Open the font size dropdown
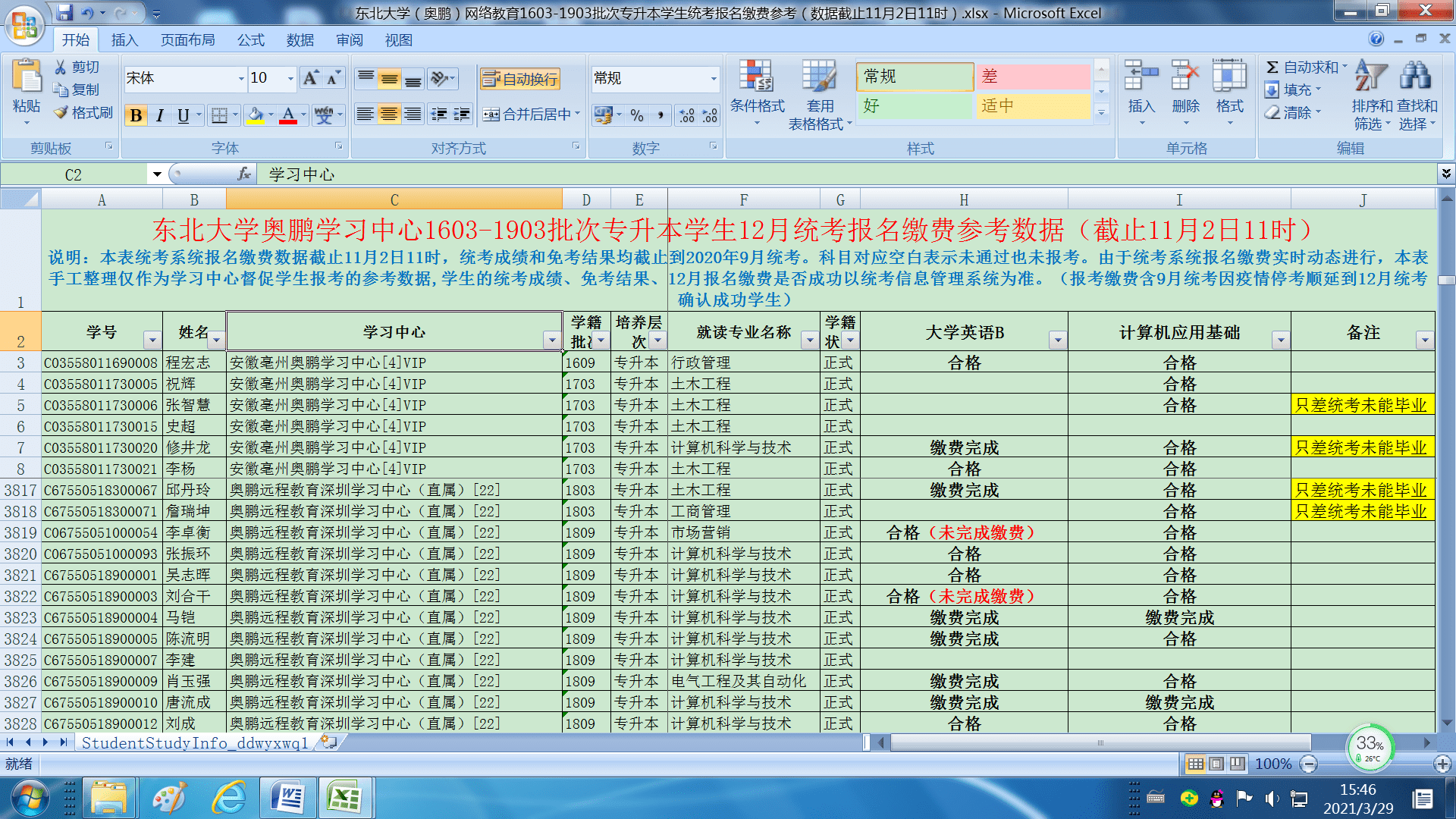Viewport: 1456px width, 819px height. point(290,78)
